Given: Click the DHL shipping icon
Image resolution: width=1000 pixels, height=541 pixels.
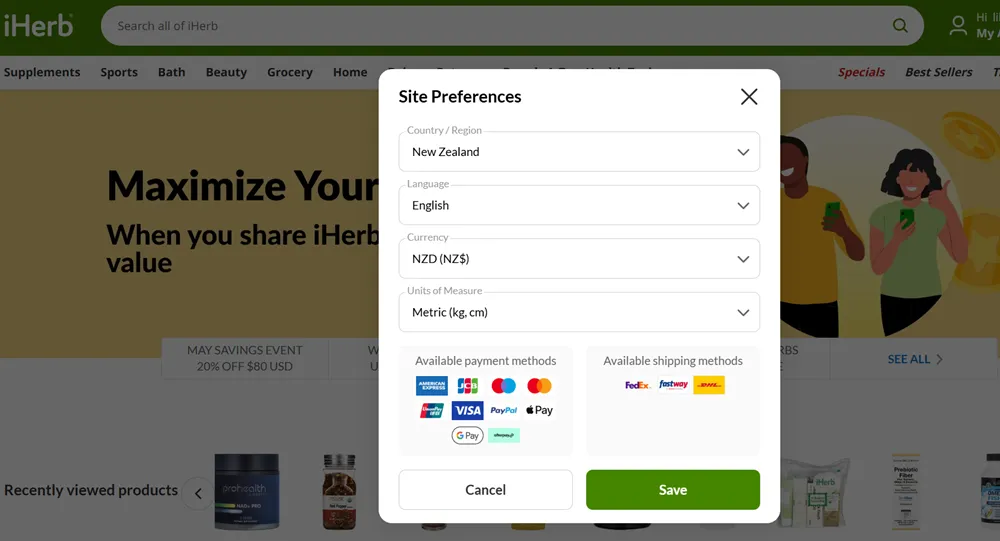Looking at the screenshot, I should [x=709, y=385].
